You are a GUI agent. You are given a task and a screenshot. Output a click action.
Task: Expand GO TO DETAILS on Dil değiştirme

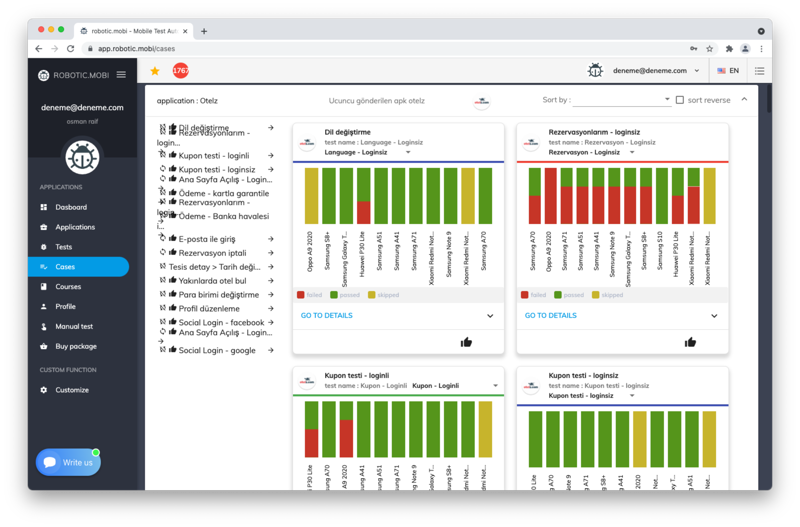(490, 316)
